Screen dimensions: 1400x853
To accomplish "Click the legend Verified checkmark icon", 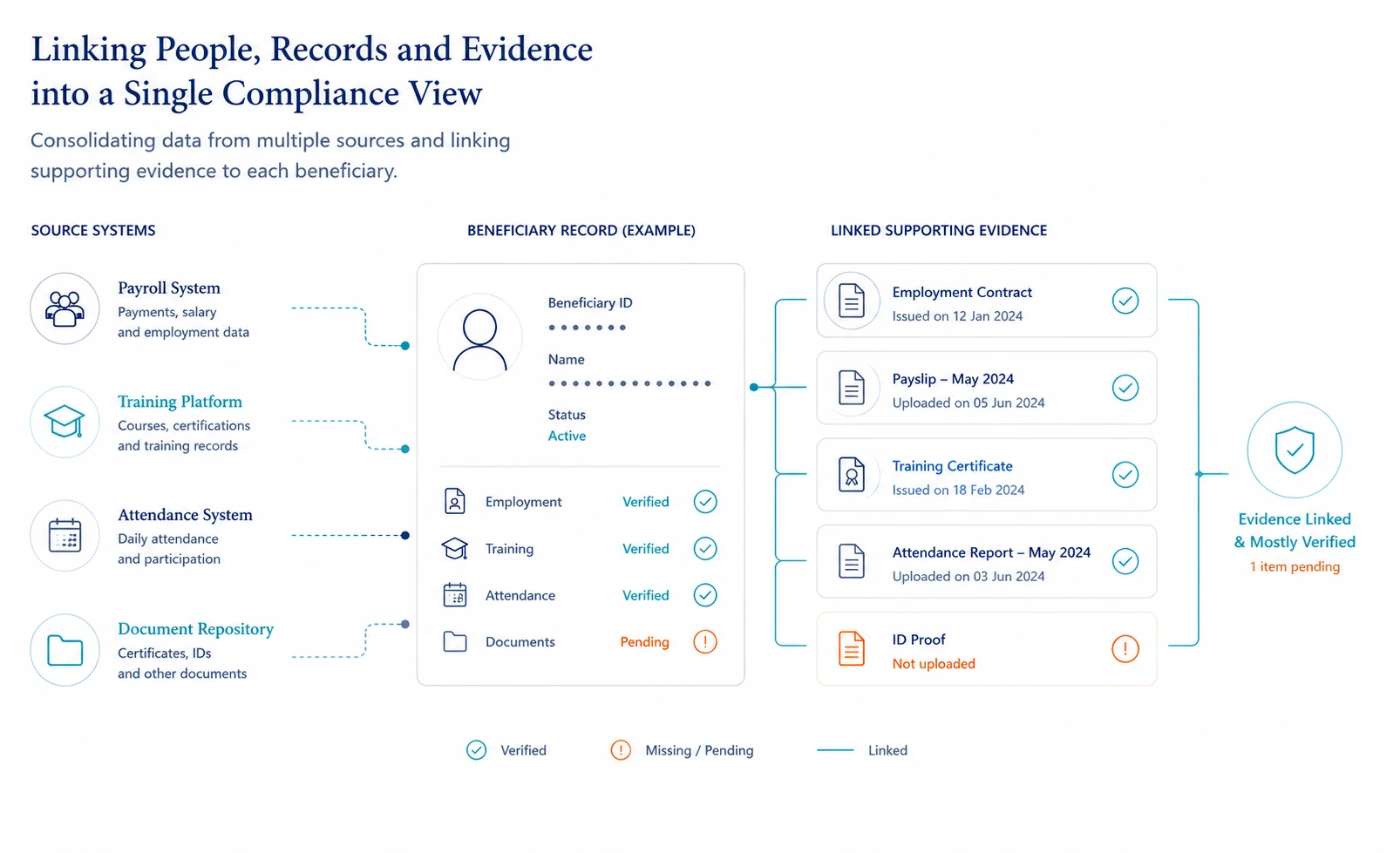I will 476,750.
